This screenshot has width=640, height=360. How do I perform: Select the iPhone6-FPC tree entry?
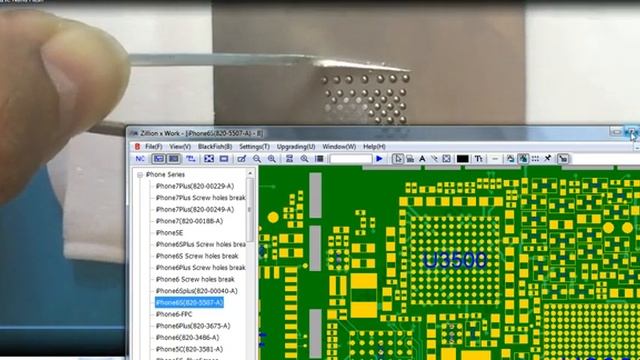pyautogui.click(x=174, y=314)
